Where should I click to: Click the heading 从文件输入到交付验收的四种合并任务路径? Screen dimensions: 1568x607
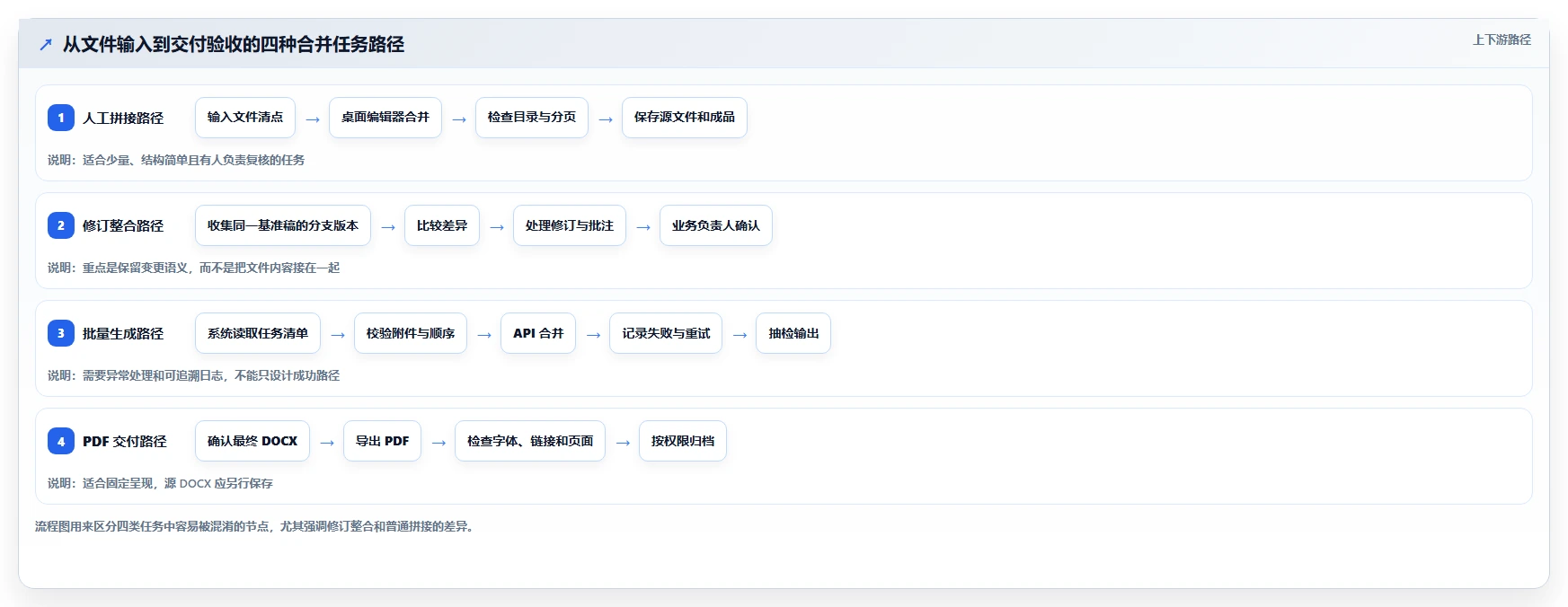click(234, 44)
